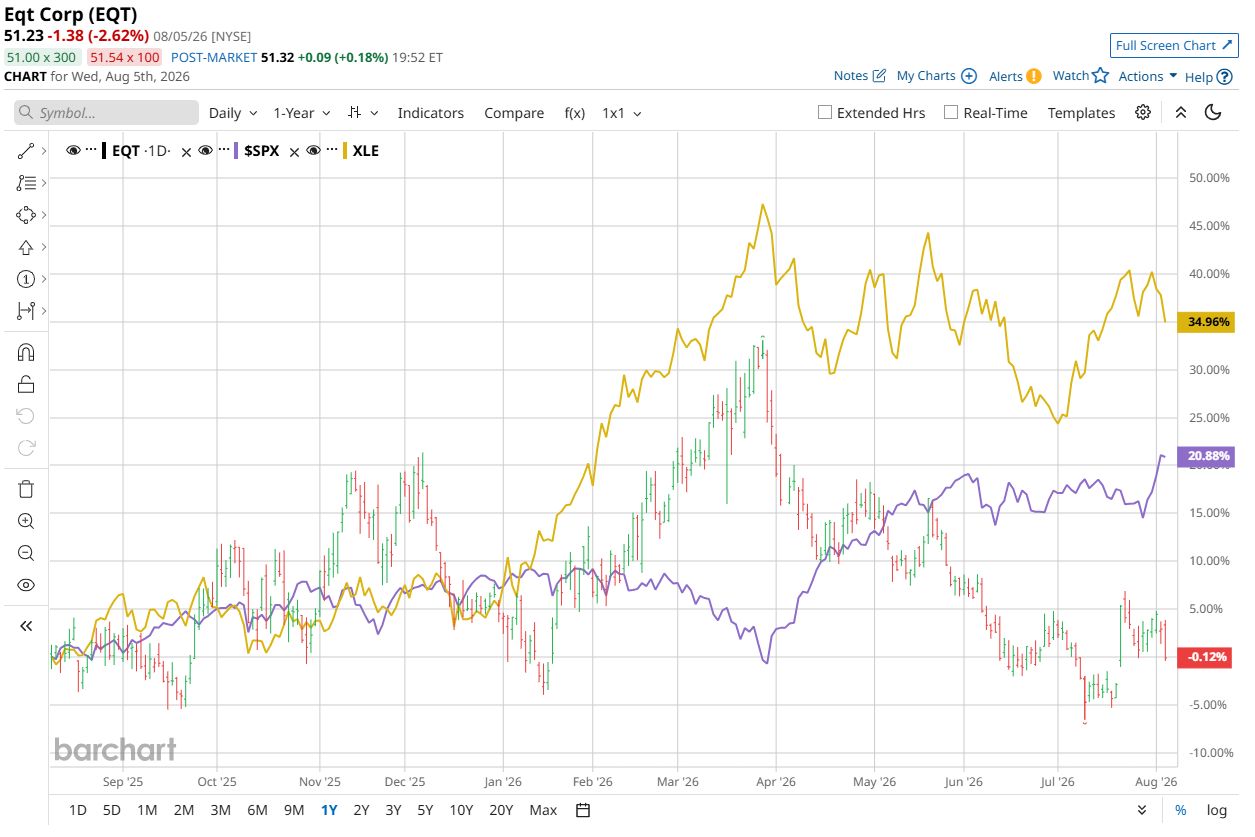Click the redo arrow in left toolbar
This screenshot has width=1255, height=837.
[26, 448]
